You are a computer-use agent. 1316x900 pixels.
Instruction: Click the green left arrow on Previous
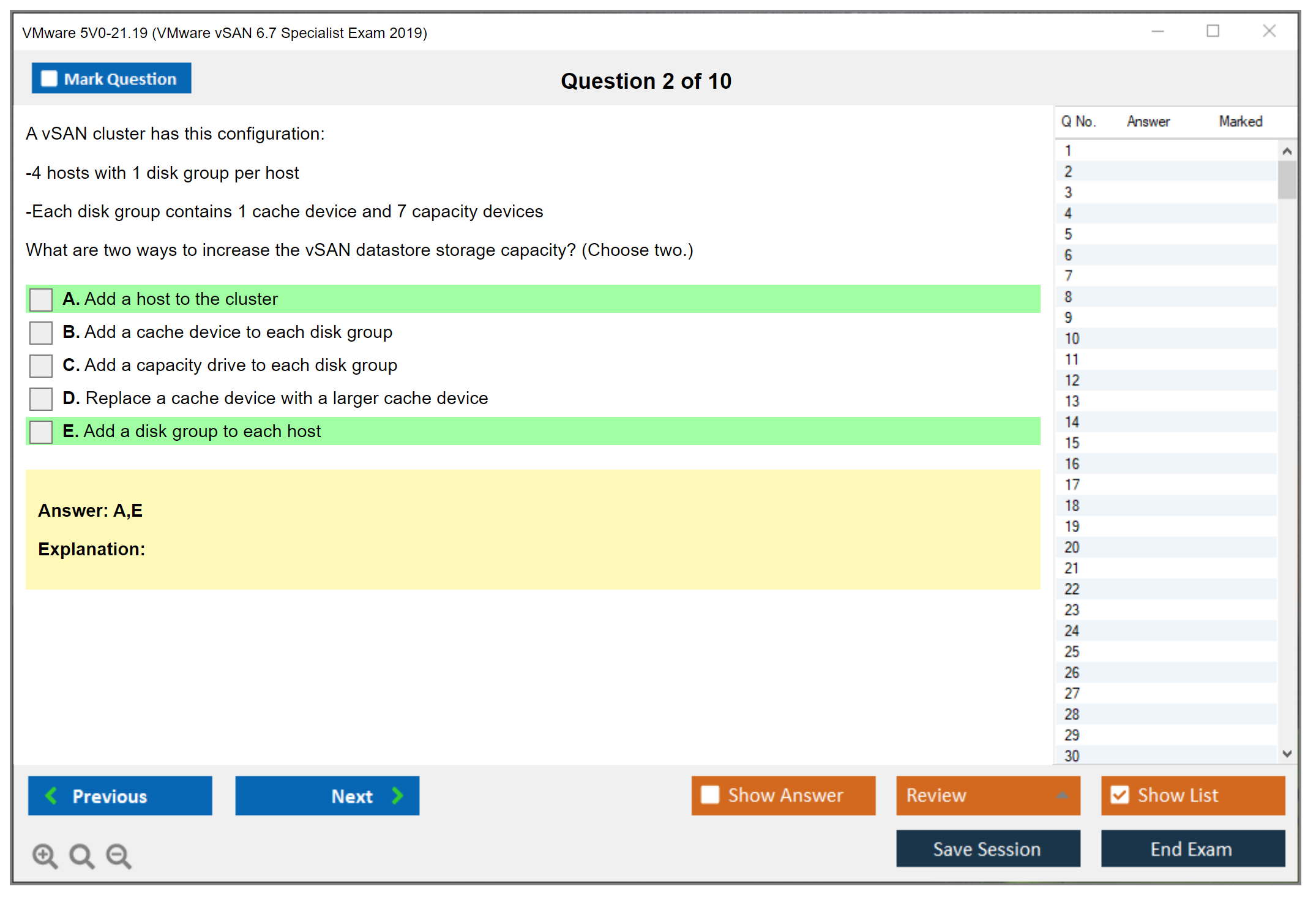pos(51,795)
